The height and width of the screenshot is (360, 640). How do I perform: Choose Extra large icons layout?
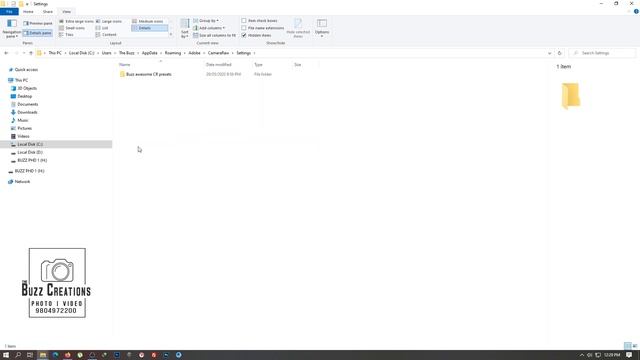pos(76,21)
